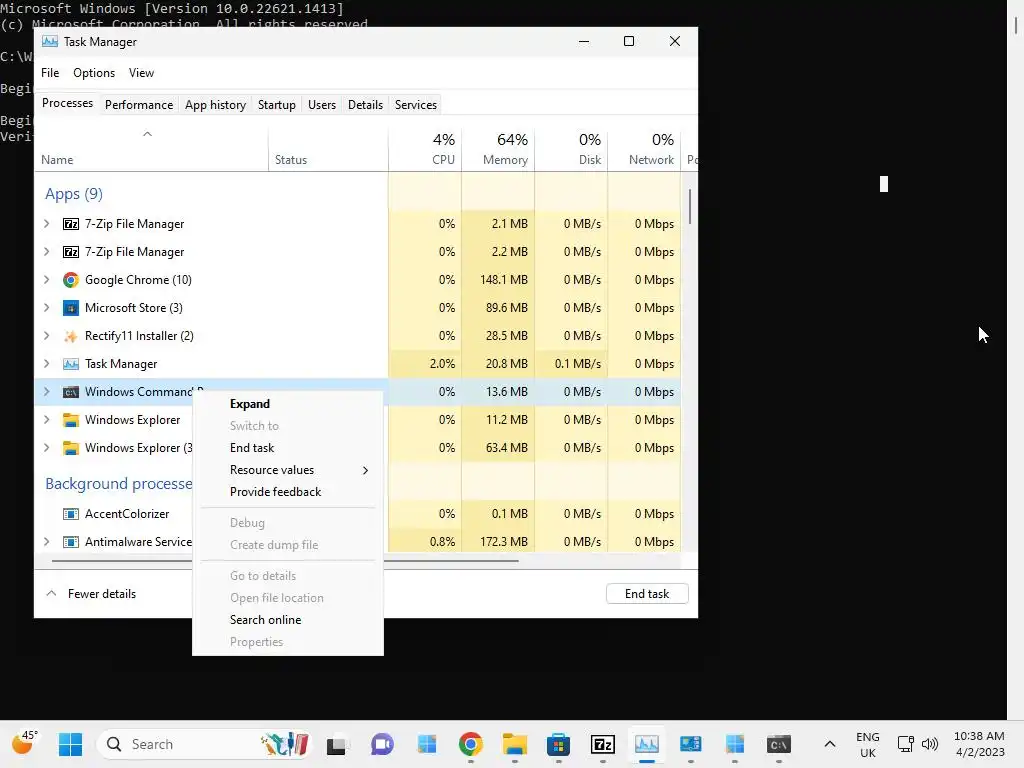Expand the Microsoft Store (3) process group
1024x768 pixels.
point(46,308)
